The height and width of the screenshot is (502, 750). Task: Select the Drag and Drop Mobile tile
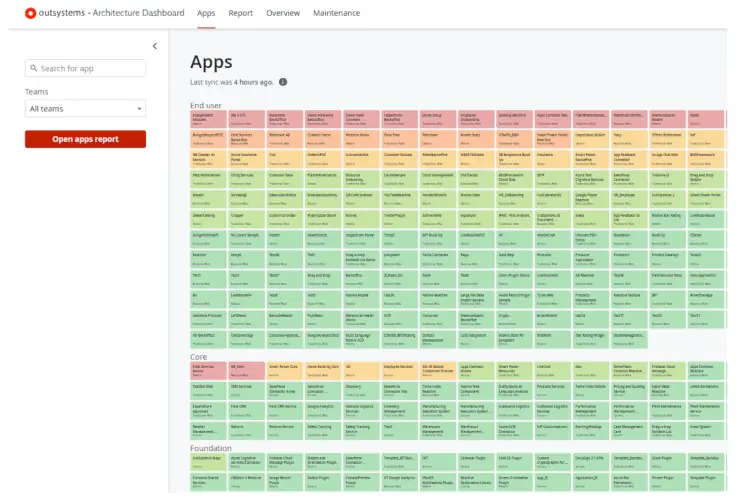[x=706, y=179]
